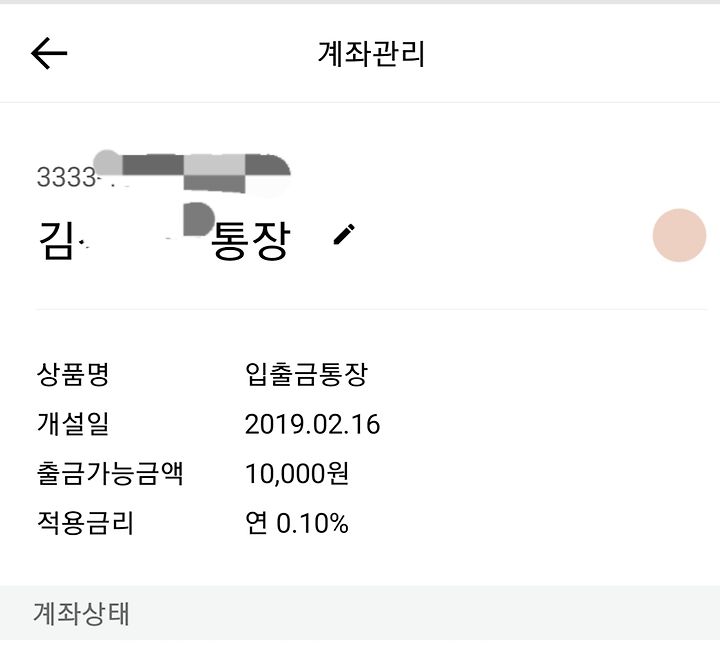The height and width of the screenshot is (663, 720).
Task: Tap the 입출금통장 product value
Action: click(x=306, y=374)
